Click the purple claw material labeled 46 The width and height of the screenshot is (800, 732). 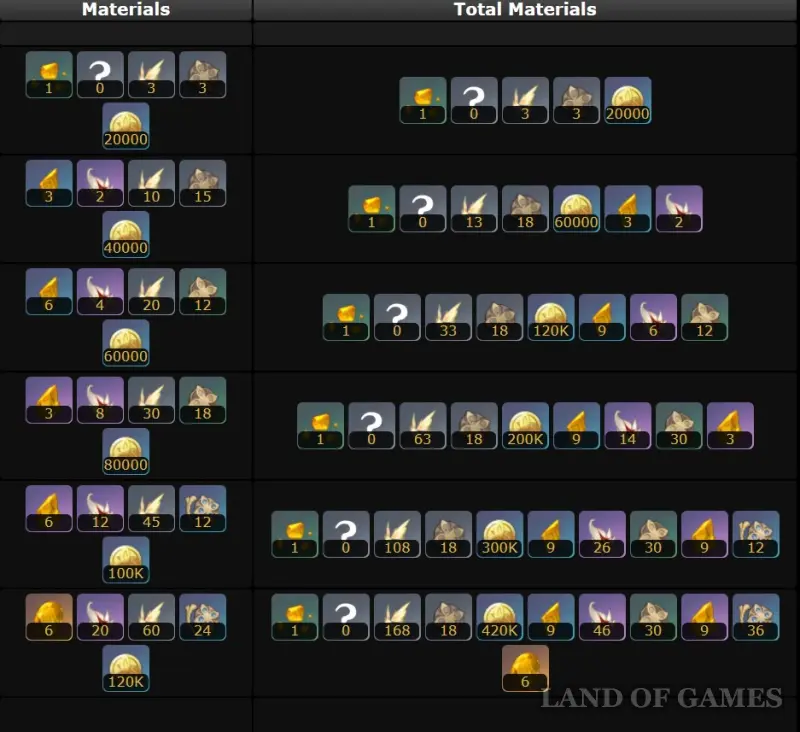tap(602, 617)
